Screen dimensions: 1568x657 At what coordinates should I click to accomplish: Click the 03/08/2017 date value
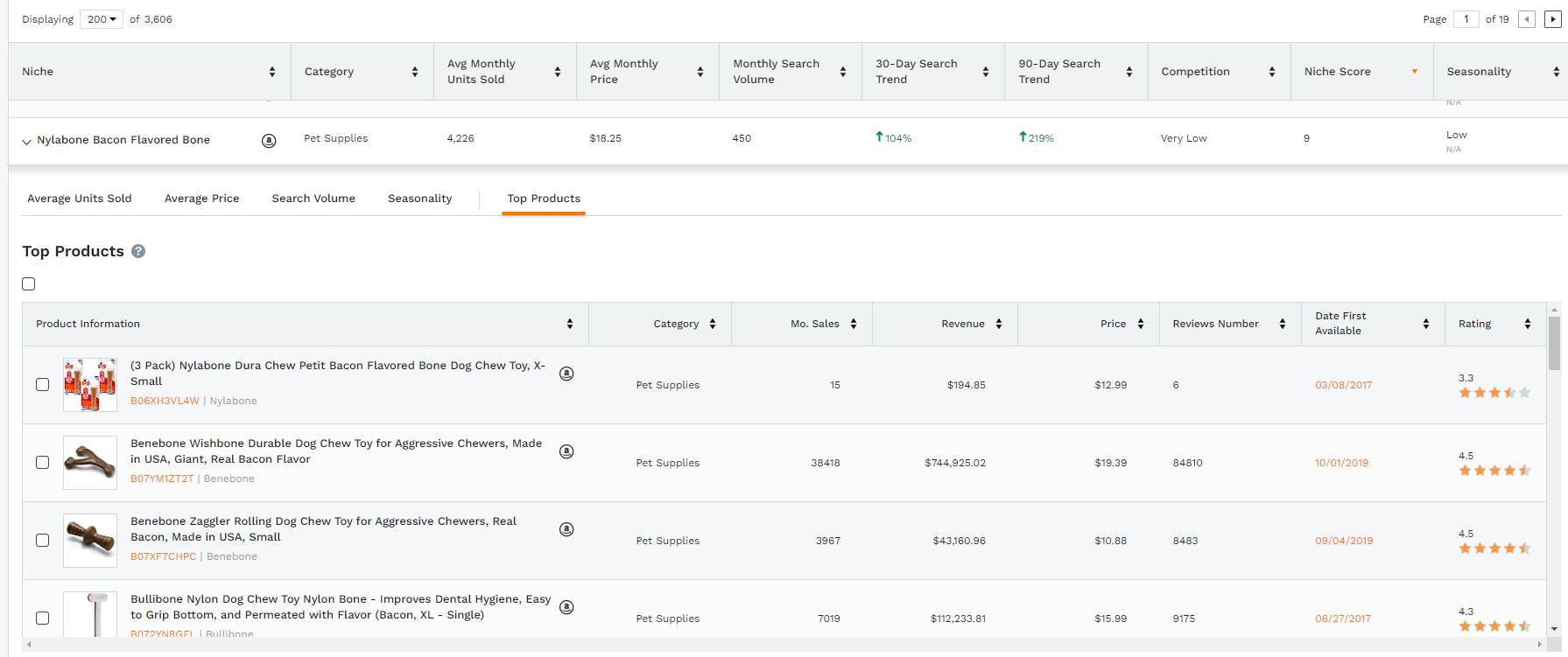pos(1344,385)
